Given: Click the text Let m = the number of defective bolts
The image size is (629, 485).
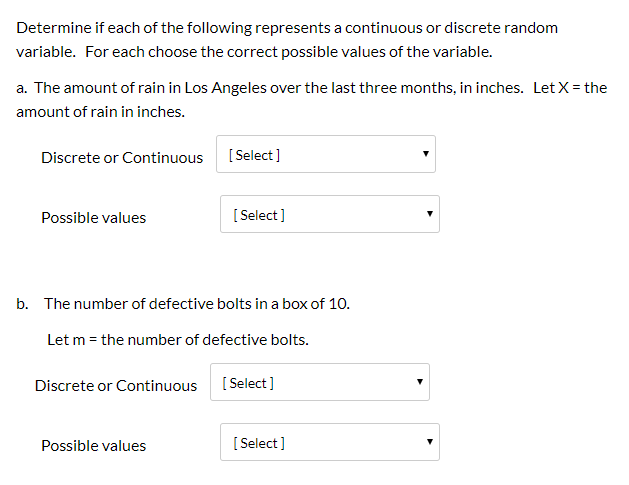Looking at the screenshot, I should [x=178, y=340].
